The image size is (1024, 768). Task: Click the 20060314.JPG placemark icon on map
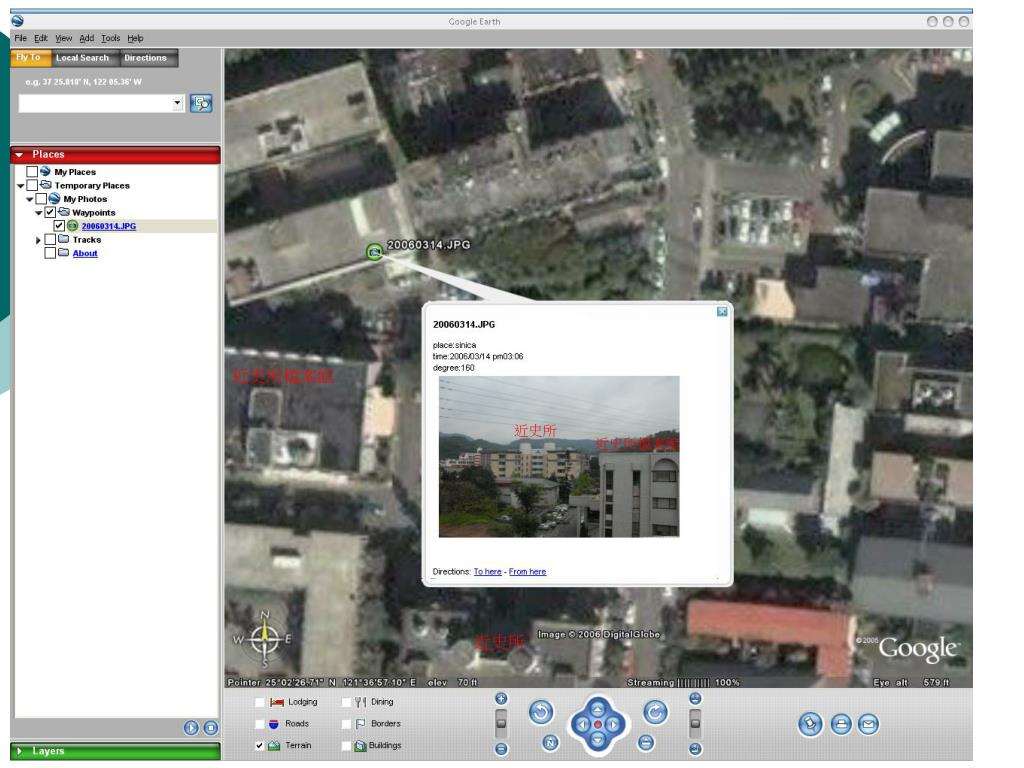pyautogui.click(x=374, y=251)
